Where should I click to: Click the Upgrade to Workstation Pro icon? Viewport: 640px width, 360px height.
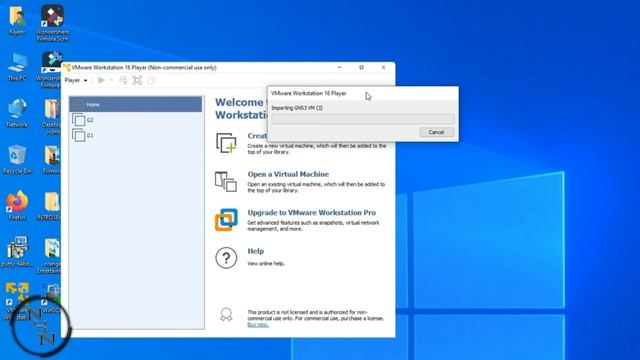point(226,220)
